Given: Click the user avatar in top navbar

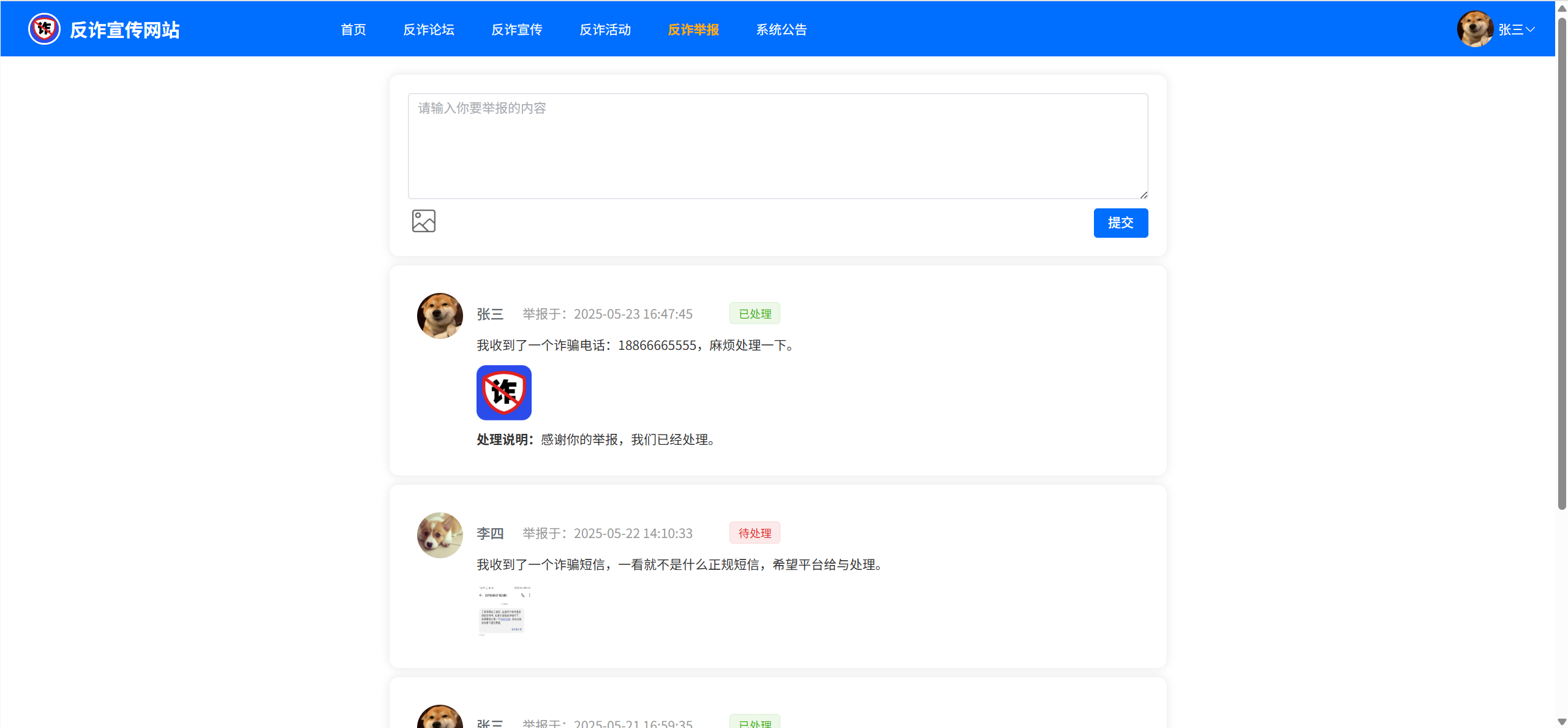Looking at the screenshot, I should point(1474,29).
